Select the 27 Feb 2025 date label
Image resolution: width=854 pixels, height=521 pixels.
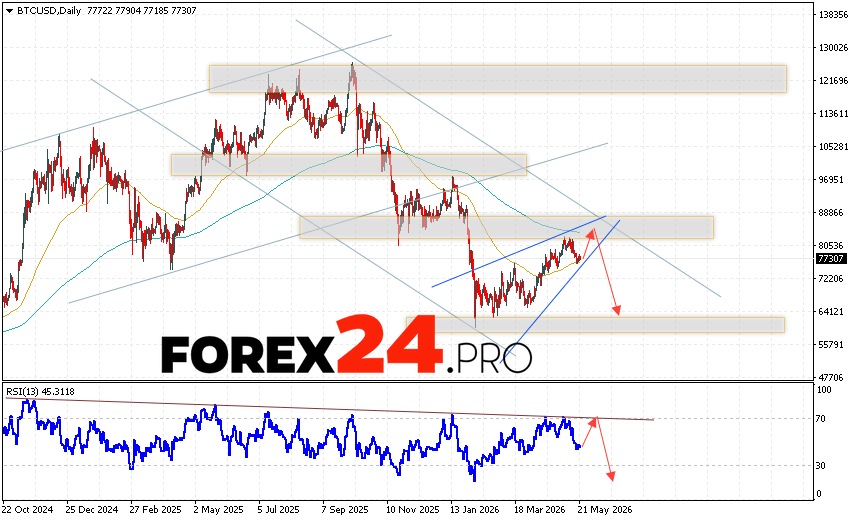[155, 510]
